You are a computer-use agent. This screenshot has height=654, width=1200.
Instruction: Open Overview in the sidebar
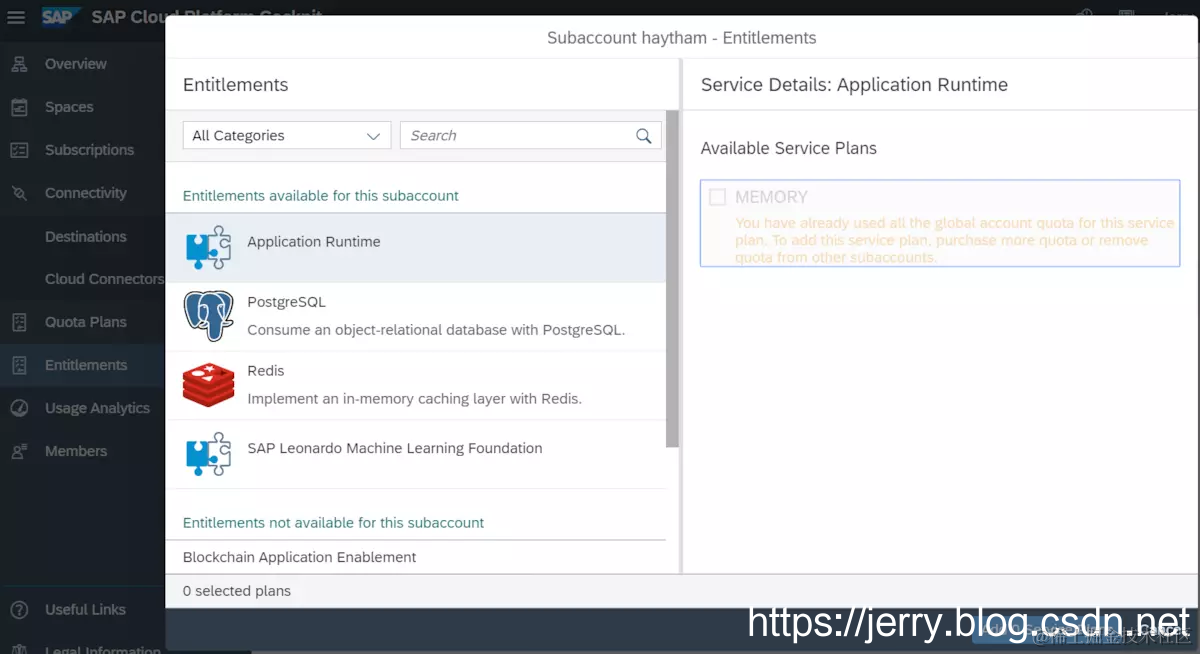pyautogui.click(x=76, y=64)
